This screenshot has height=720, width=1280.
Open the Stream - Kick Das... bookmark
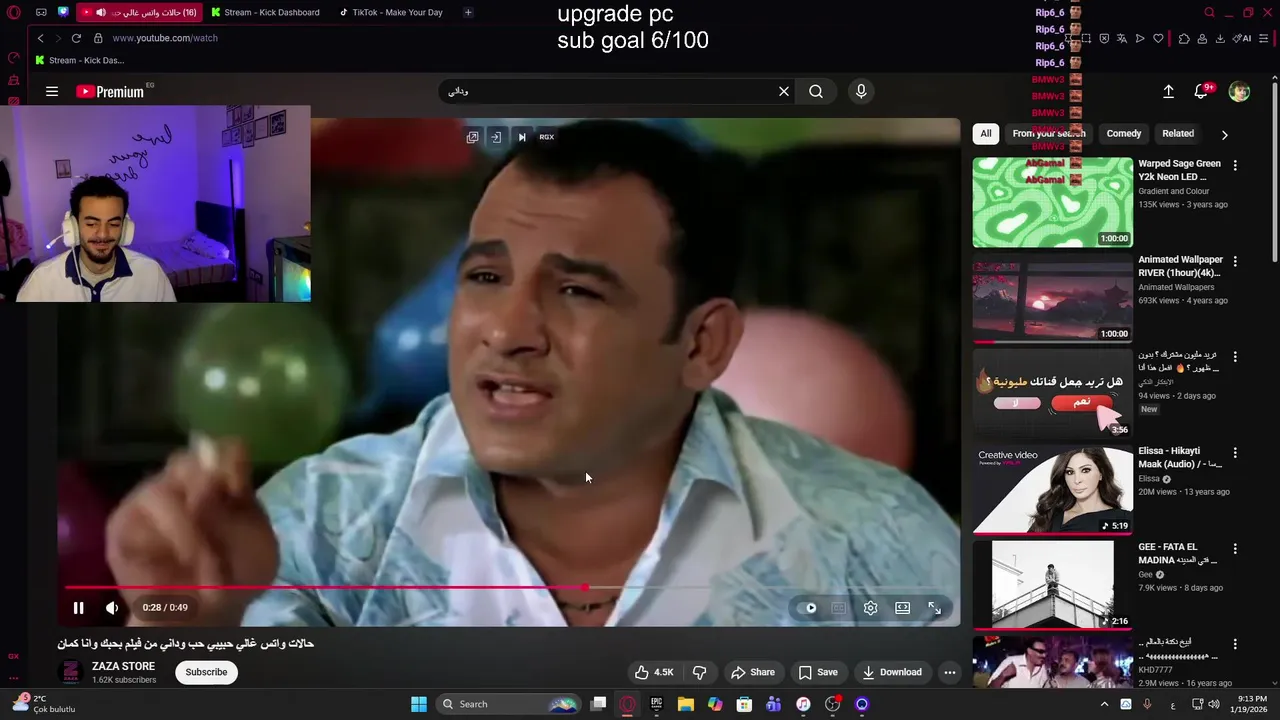(80, 60)
